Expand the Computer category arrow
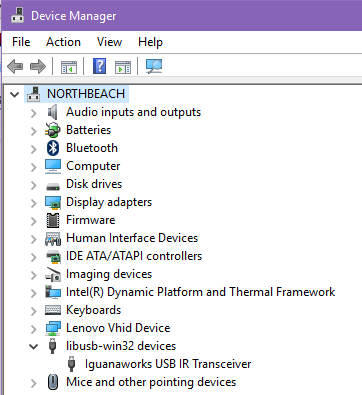 pos(33,167)
